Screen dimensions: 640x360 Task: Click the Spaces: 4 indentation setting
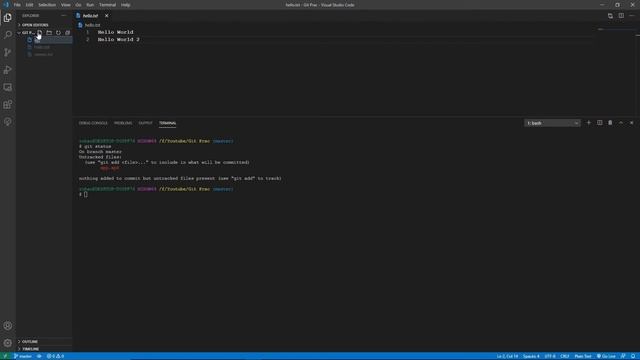tap(531, 356)
